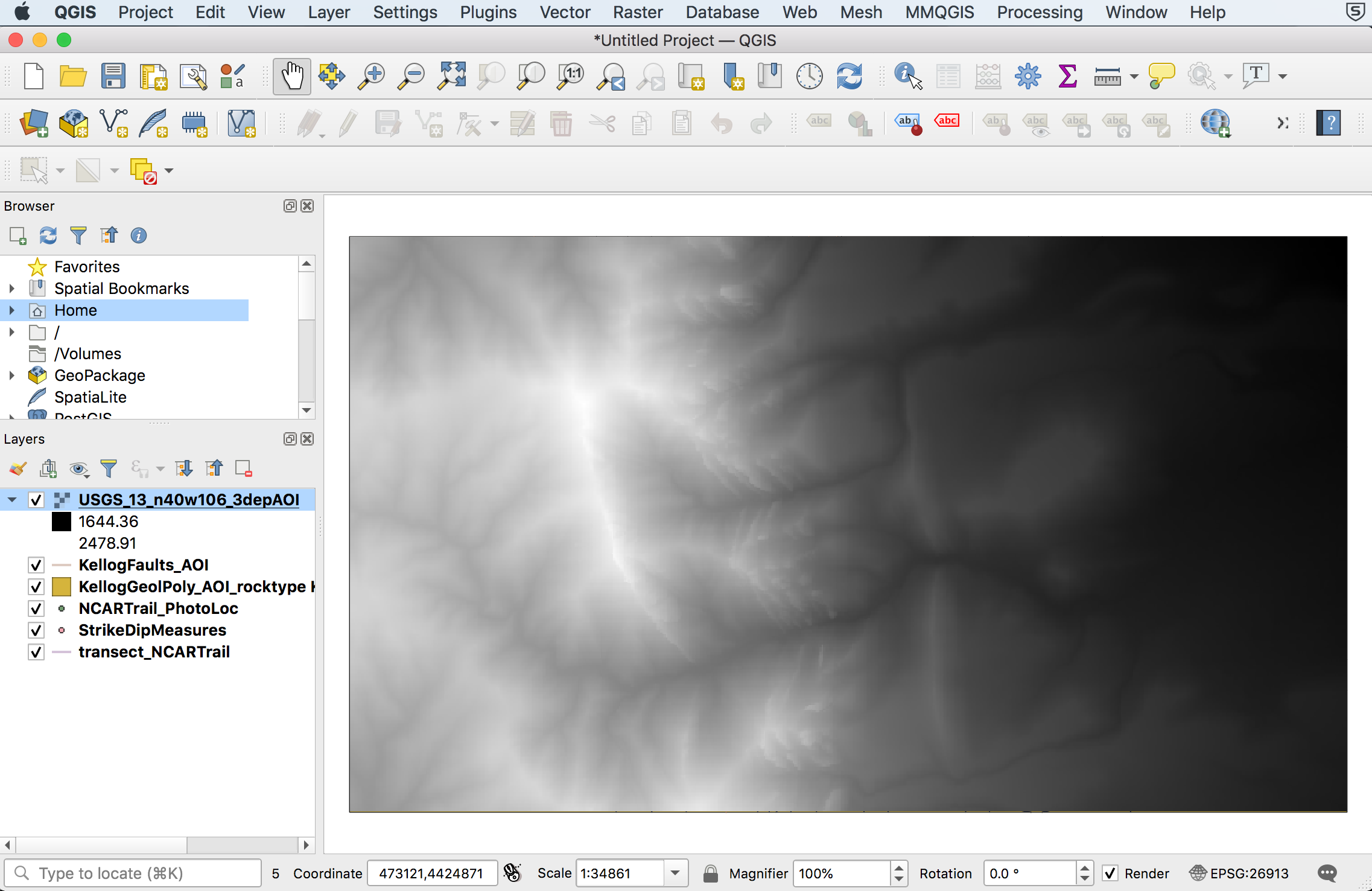This screenshot has width=1372, height=891.
Task: Open Data Source Manager icon
Action: tap(34, 124)
